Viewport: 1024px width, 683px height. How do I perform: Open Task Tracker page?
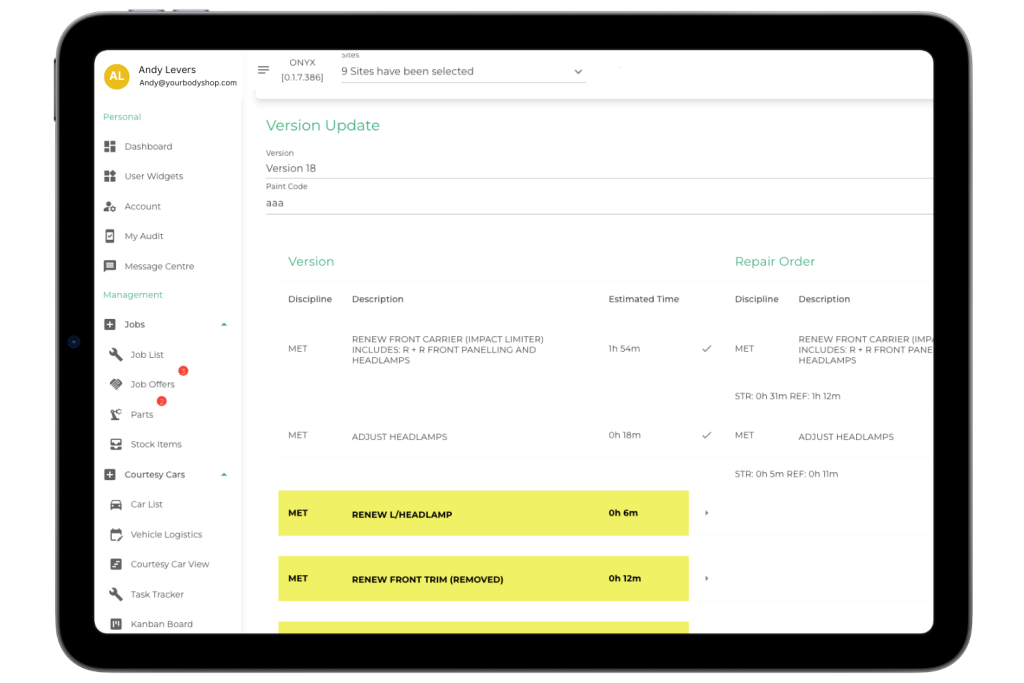pyautogui.click(x=157, y=594)
